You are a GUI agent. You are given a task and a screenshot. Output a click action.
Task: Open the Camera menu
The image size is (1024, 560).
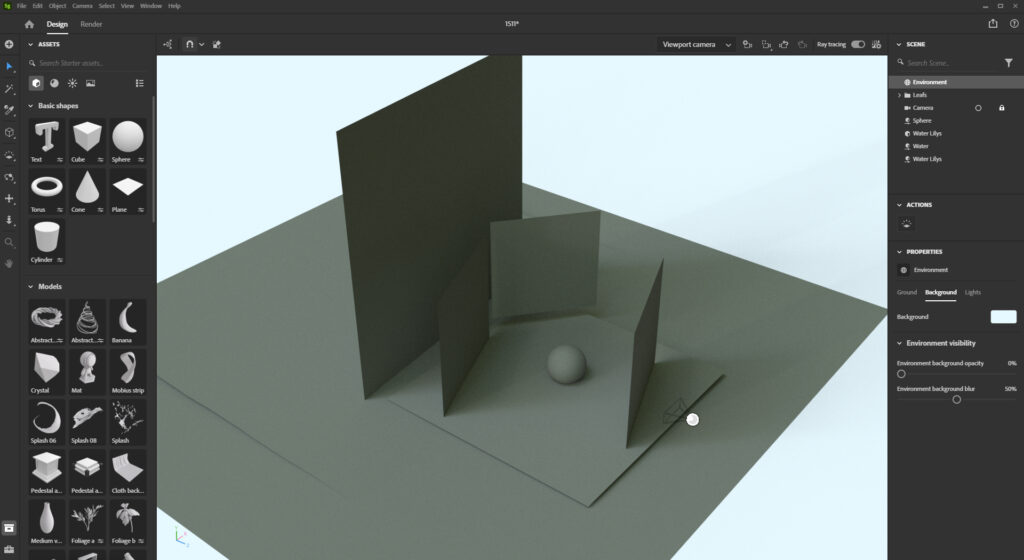point(82,6)
